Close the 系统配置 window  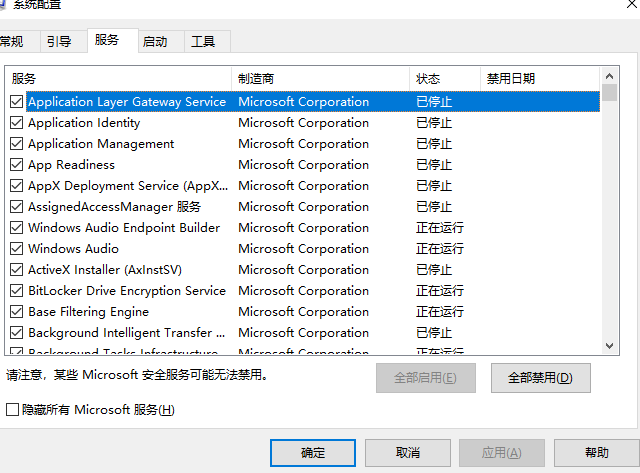click(632, 4)
